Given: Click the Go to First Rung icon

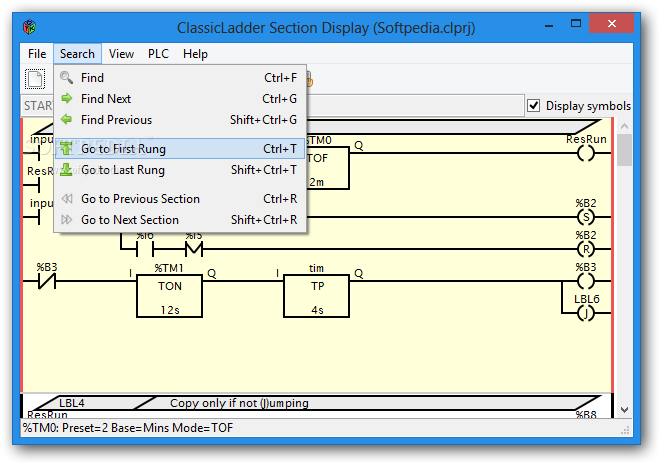Looking at the screenshot, I should click(x=67, y=149).
